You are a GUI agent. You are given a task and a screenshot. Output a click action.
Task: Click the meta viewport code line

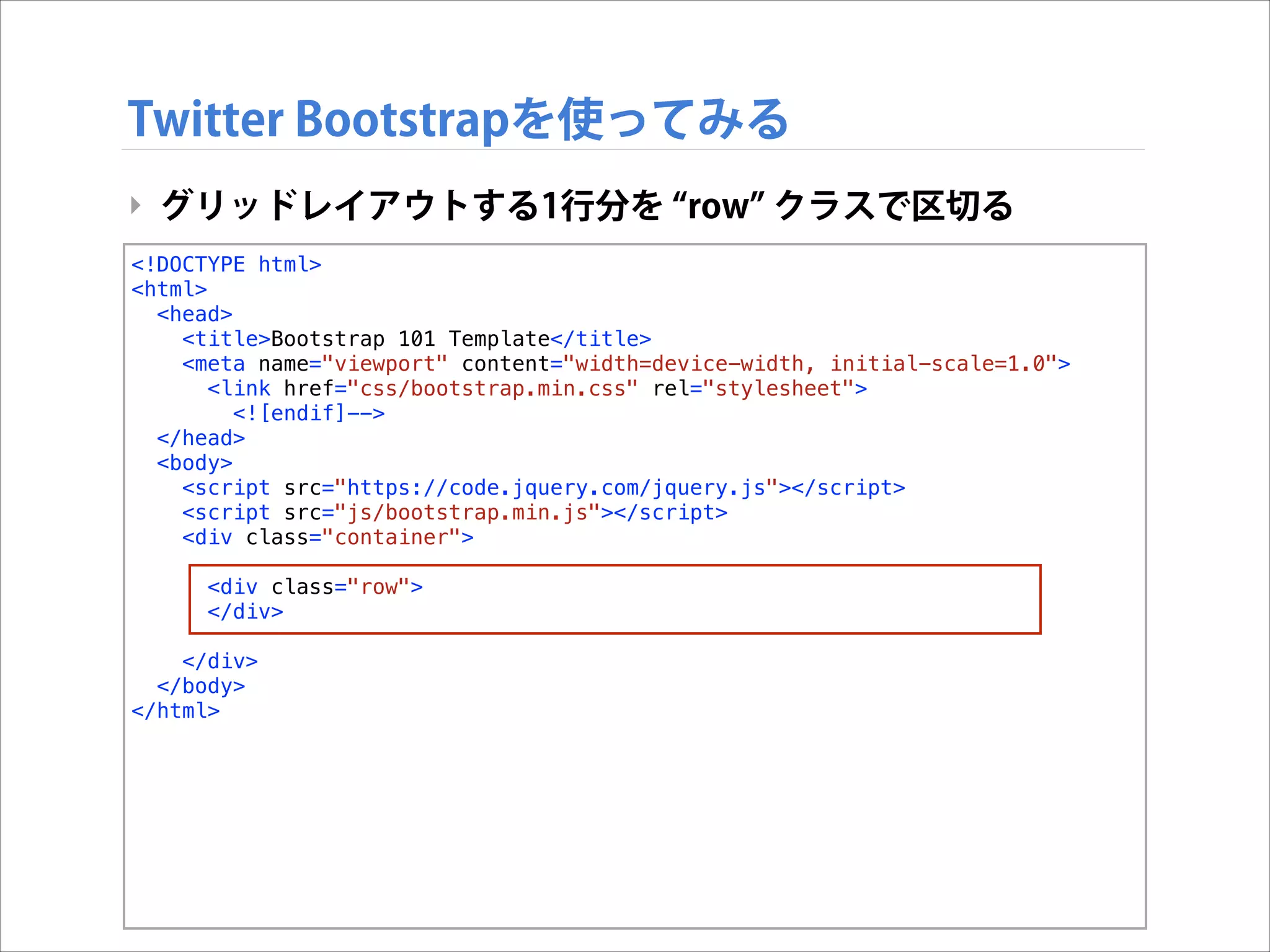pyautogui.click(x=626, y=364)
